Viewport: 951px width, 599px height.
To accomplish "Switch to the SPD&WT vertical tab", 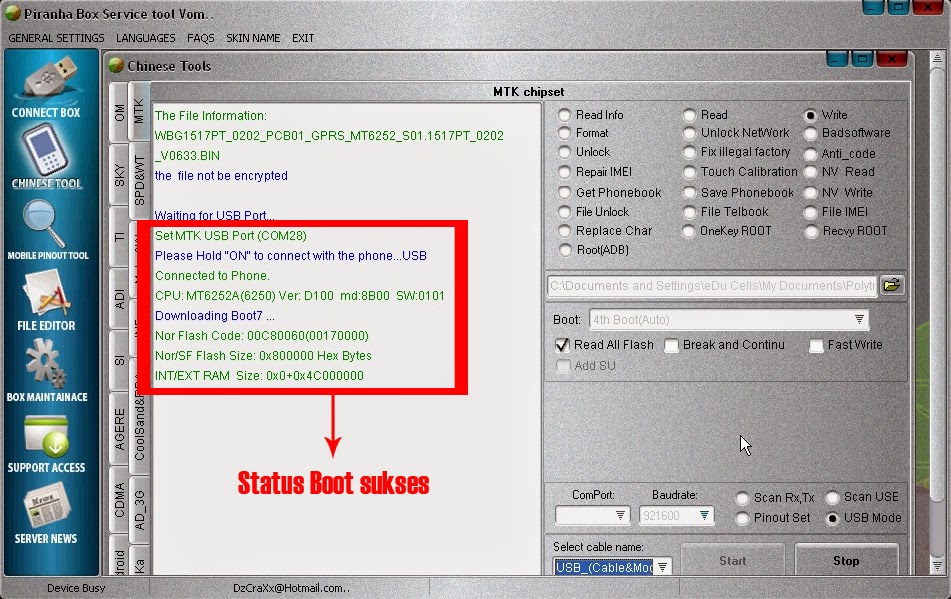I will click(x=139, y=181).
